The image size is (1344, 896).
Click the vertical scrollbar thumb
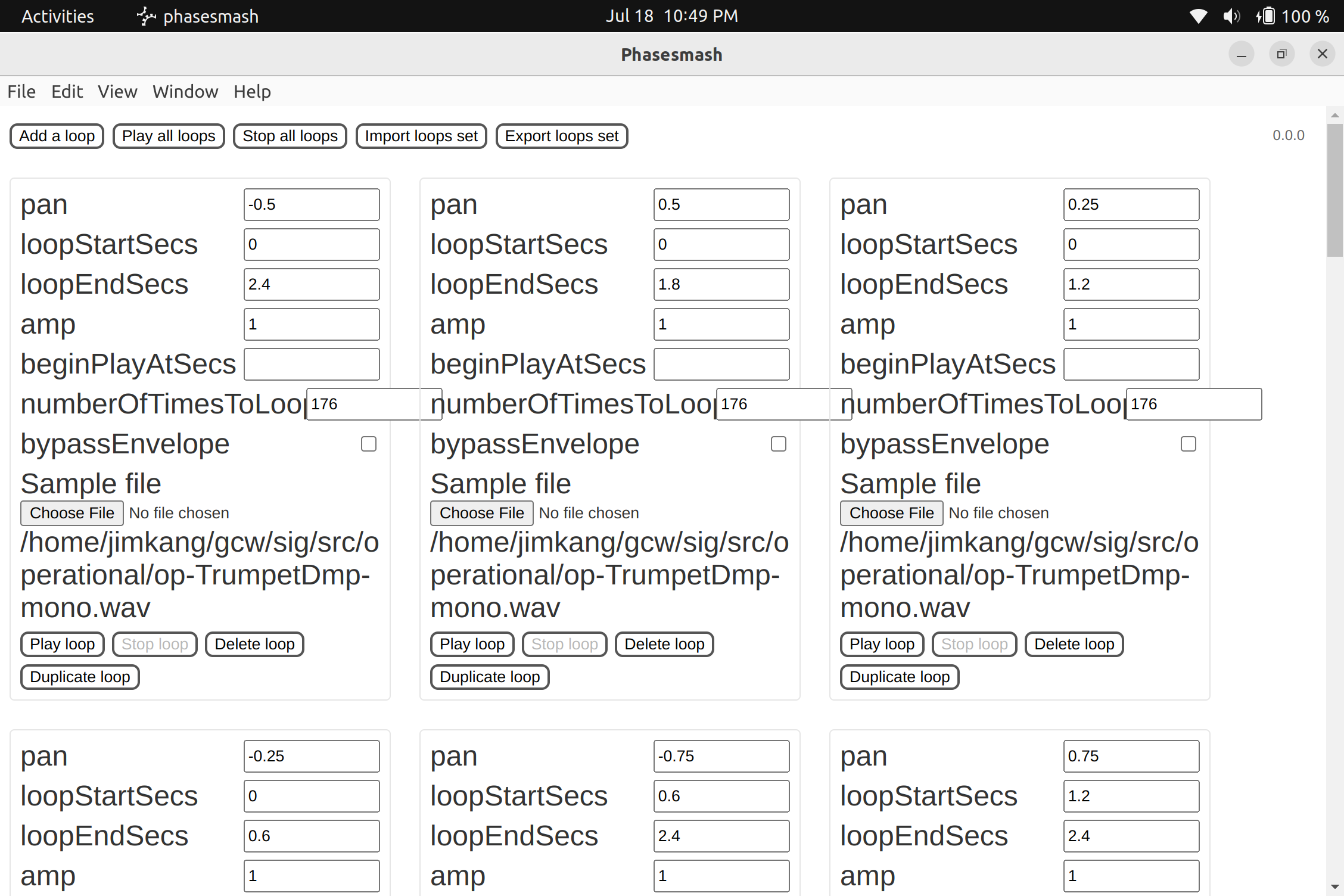[x=1334, y=191]
